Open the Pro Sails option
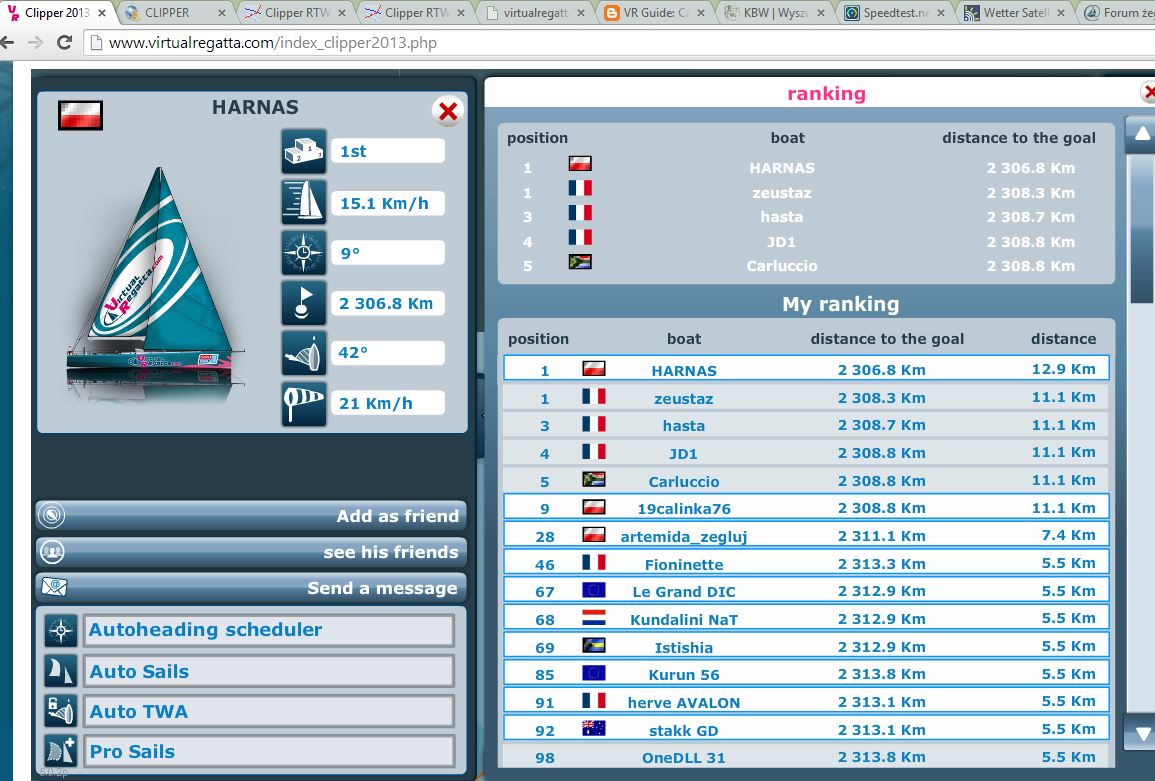This screenshot has height=781, width=1155. [268, 752]
